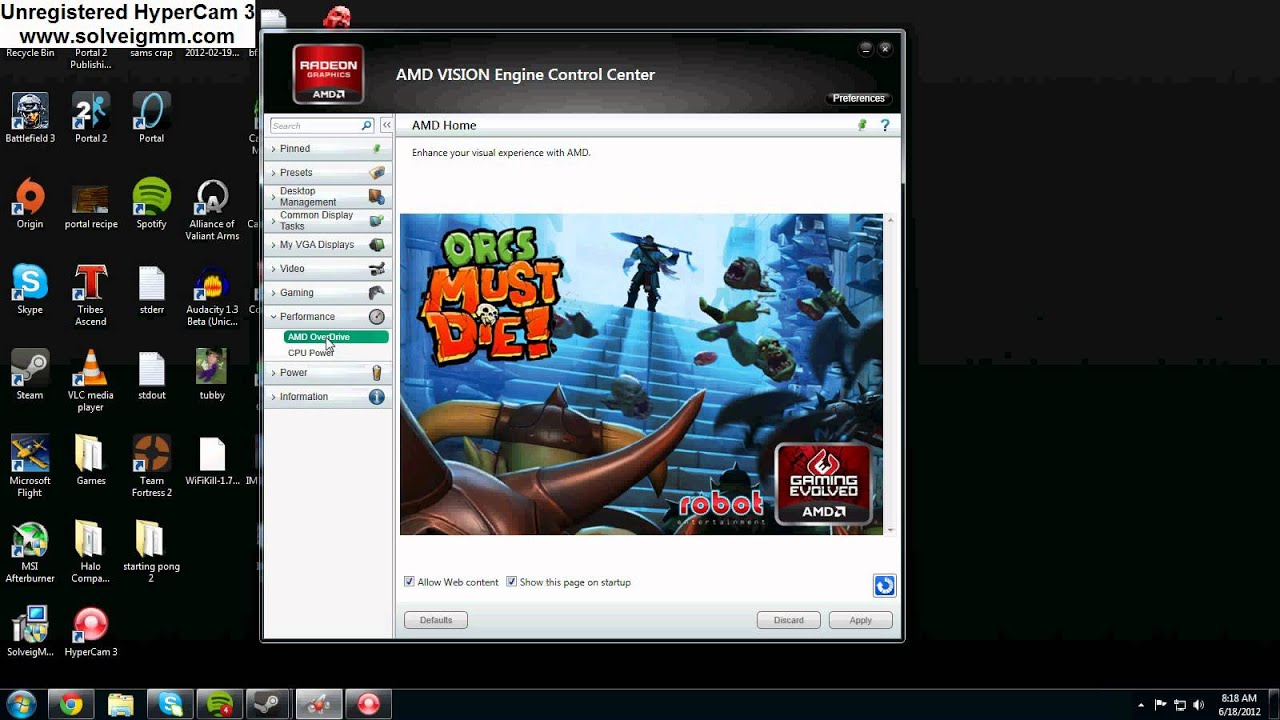
Task: Click the Radeon Graphics AMD logo
Action: [328, 74]
